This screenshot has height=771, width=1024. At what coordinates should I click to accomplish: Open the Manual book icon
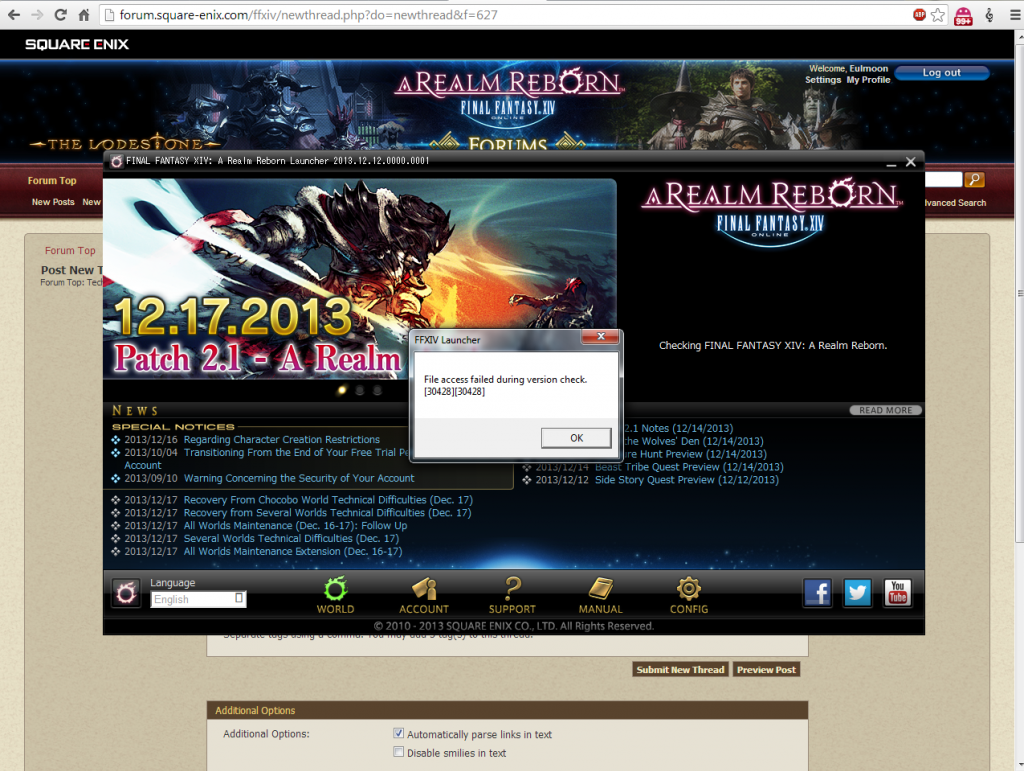tap(600, 595)
